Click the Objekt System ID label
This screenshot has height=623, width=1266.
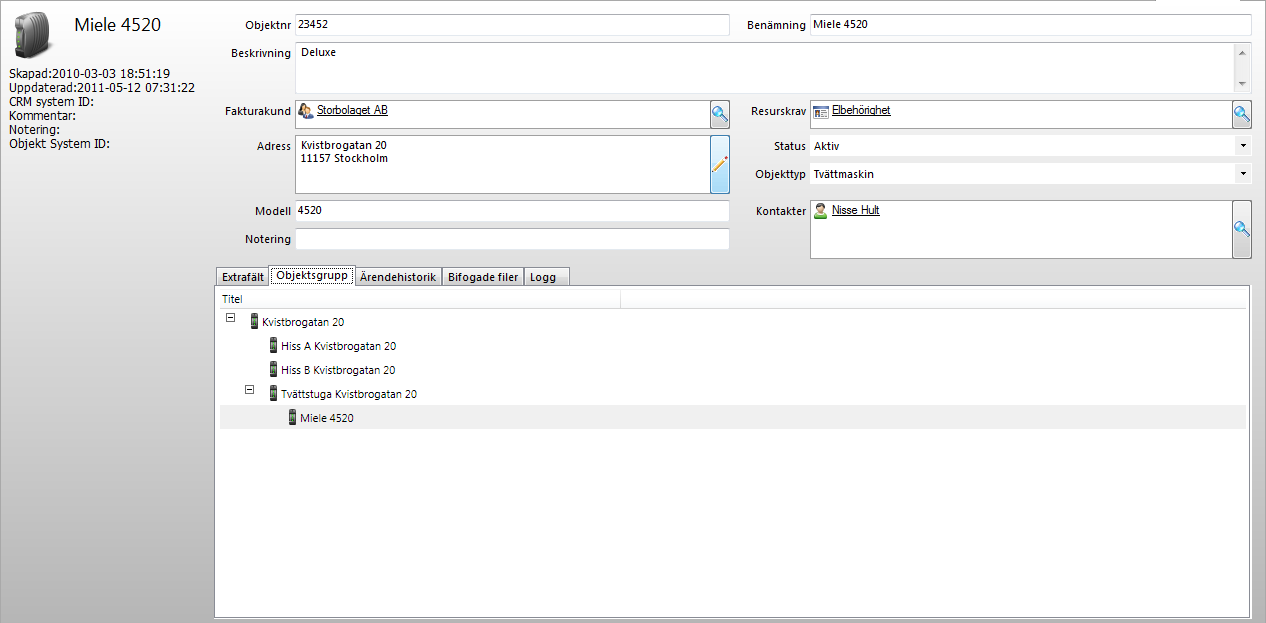(x=59, y=143)
